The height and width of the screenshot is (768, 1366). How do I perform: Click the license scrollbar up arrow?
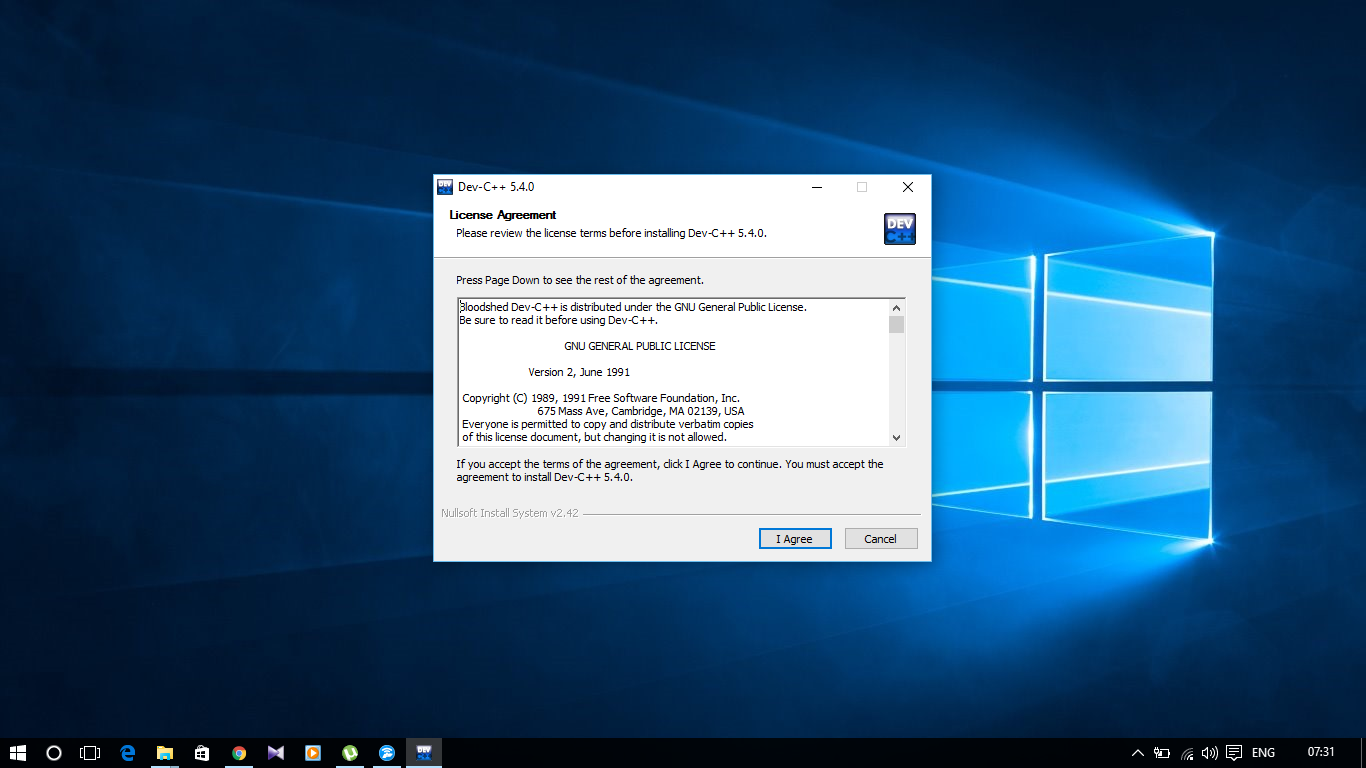(x=897, y=307)
